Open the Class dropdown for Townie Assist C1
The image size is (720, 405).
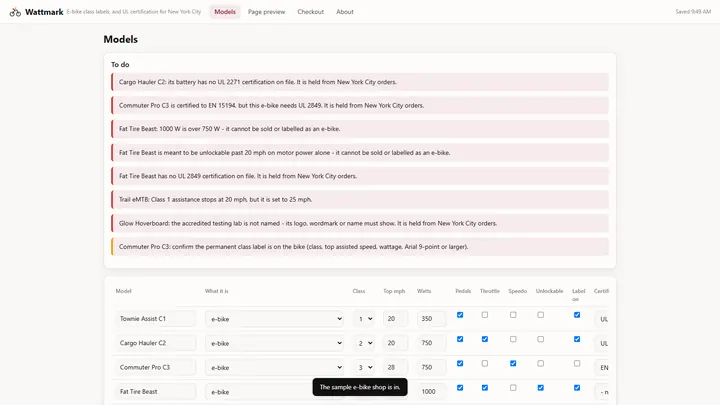(363, 319)
